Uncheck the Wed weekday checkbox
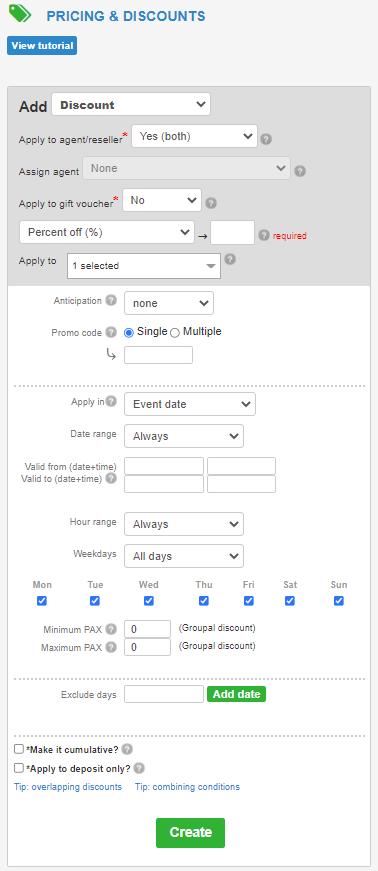This screenshot has height=871, width=378. (148, 600)
